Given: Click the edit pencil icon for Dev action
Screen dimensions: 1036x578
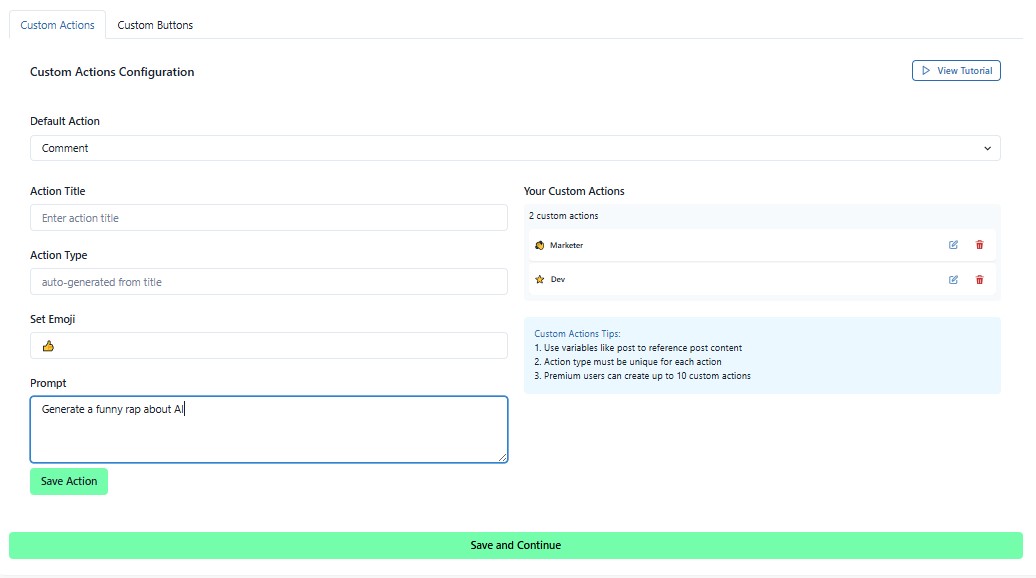Looking at the screenshot, I should (953, 279).
